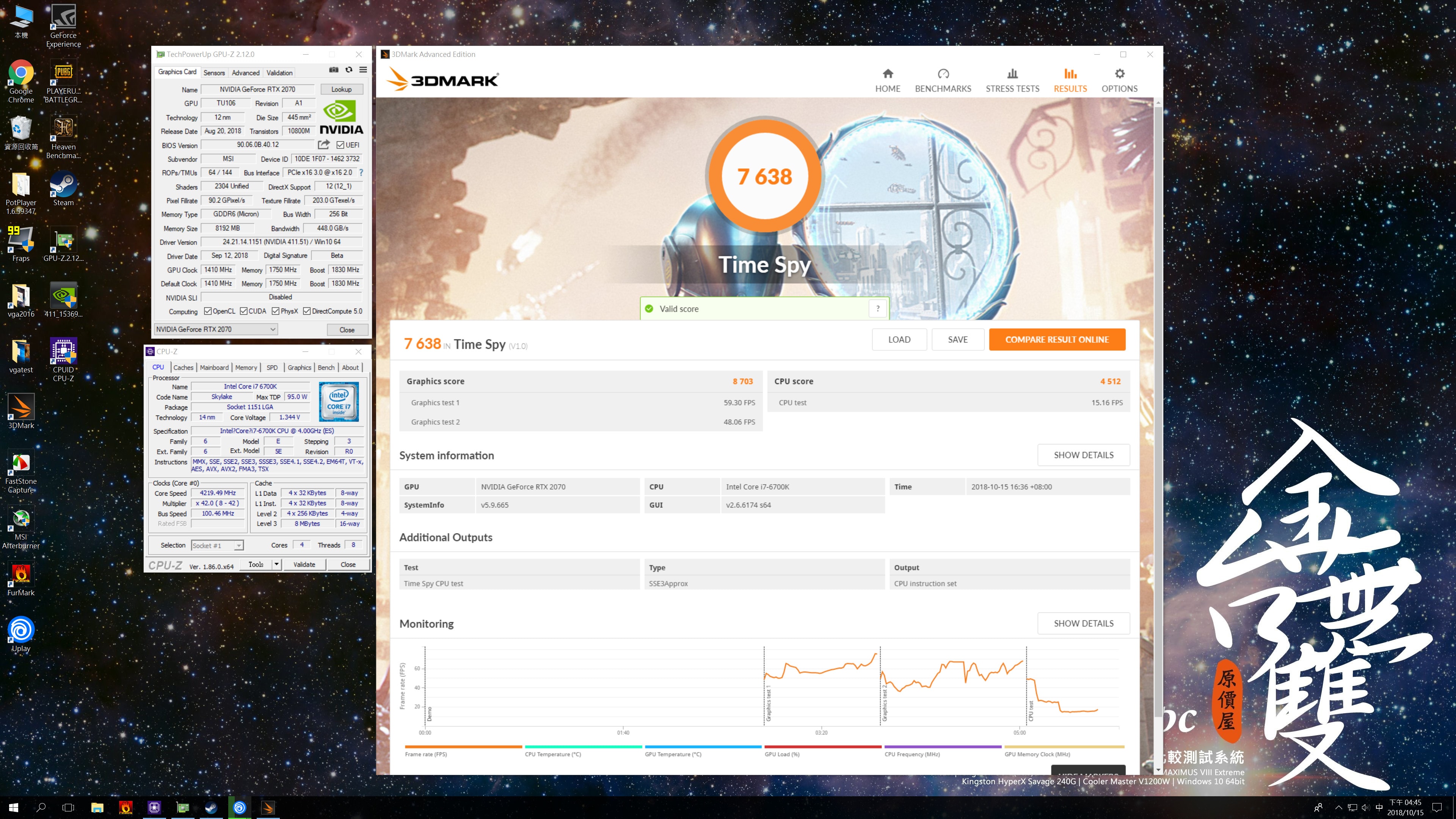The height and width of the screenshot is (819, 1456).
Task: Open the Windows Task View button
Action: point(68,808)
